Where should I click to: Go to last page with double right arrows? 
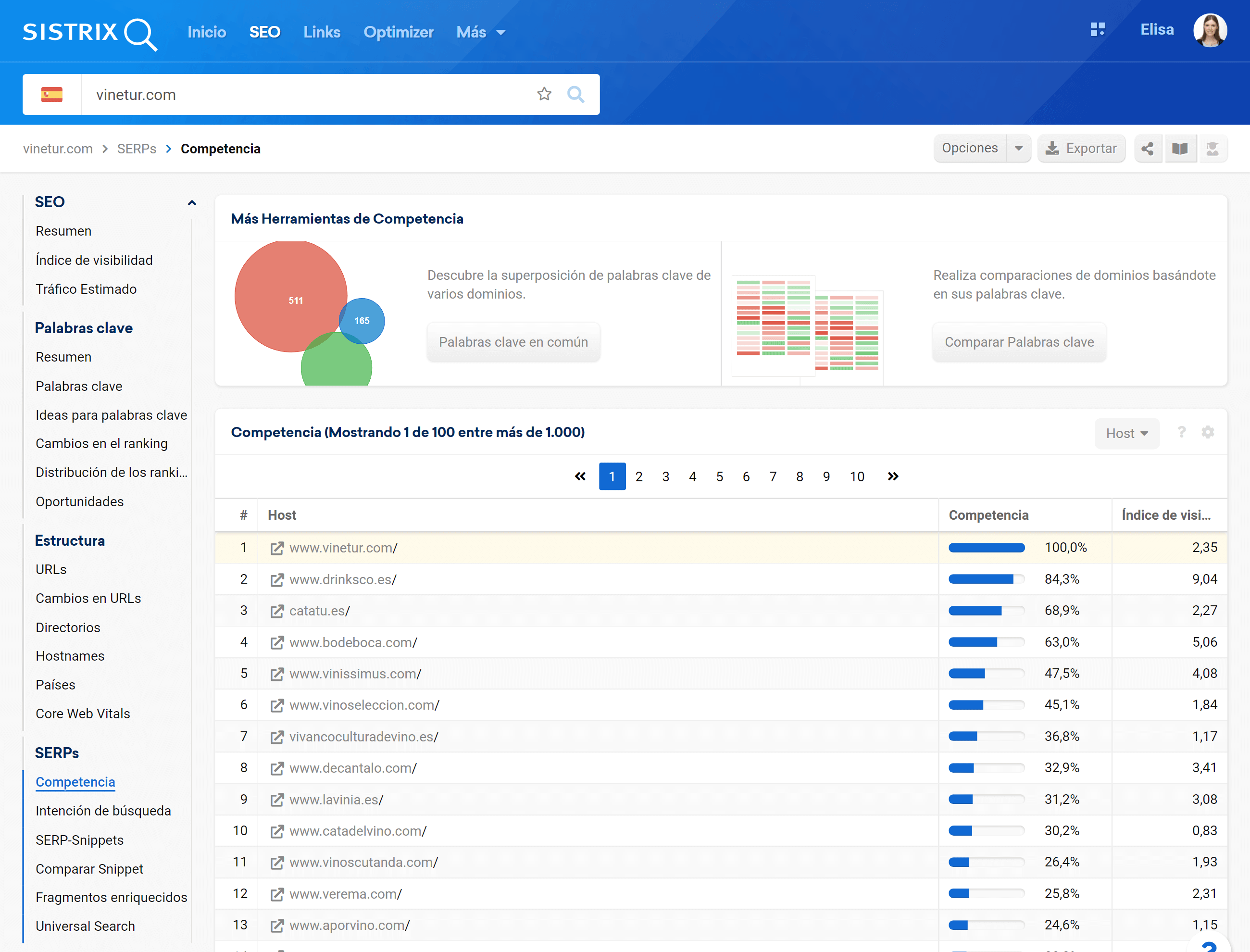(893, 476)
